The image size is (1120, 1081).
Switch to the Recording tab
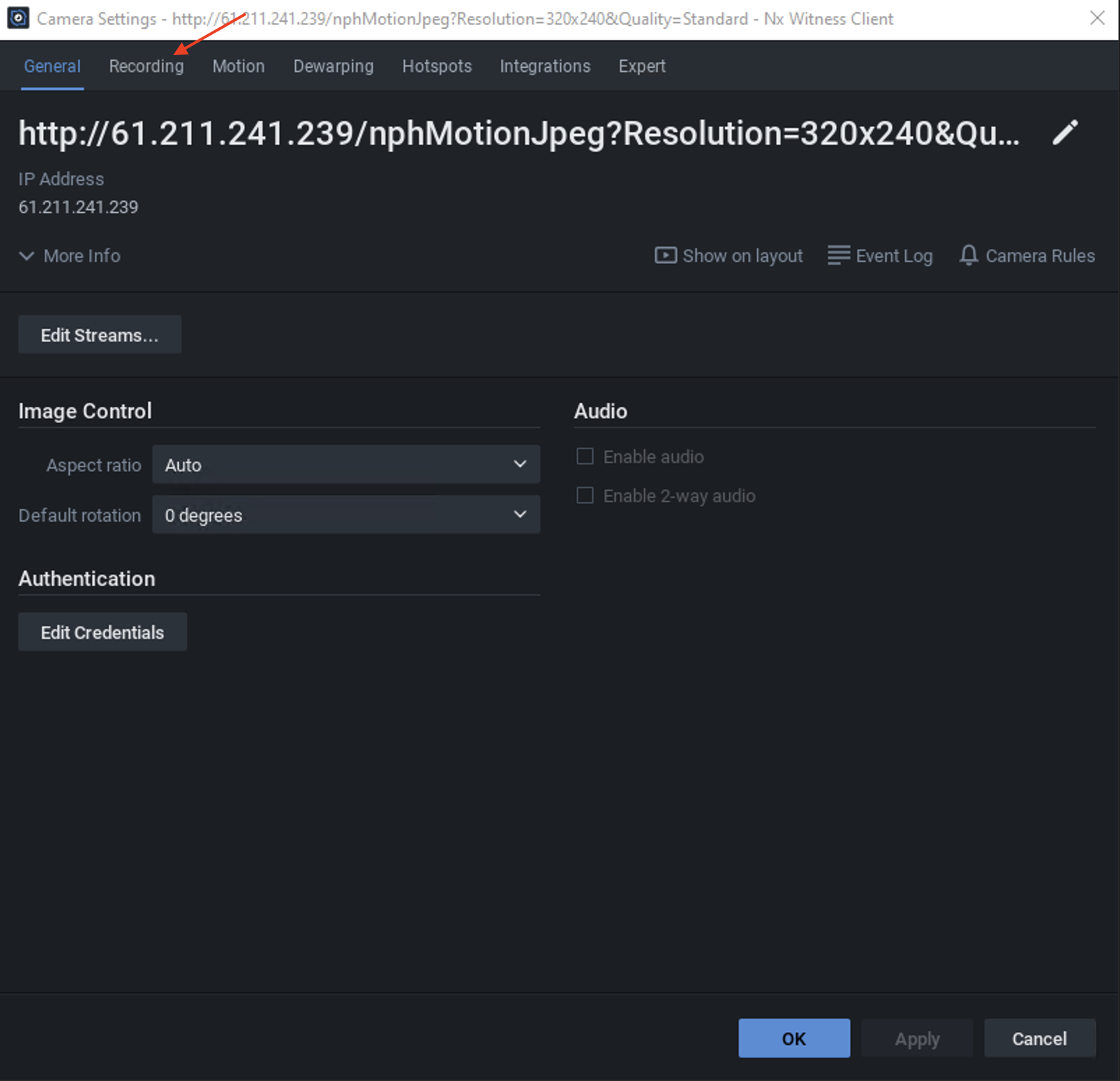click(x=147, y=66)
